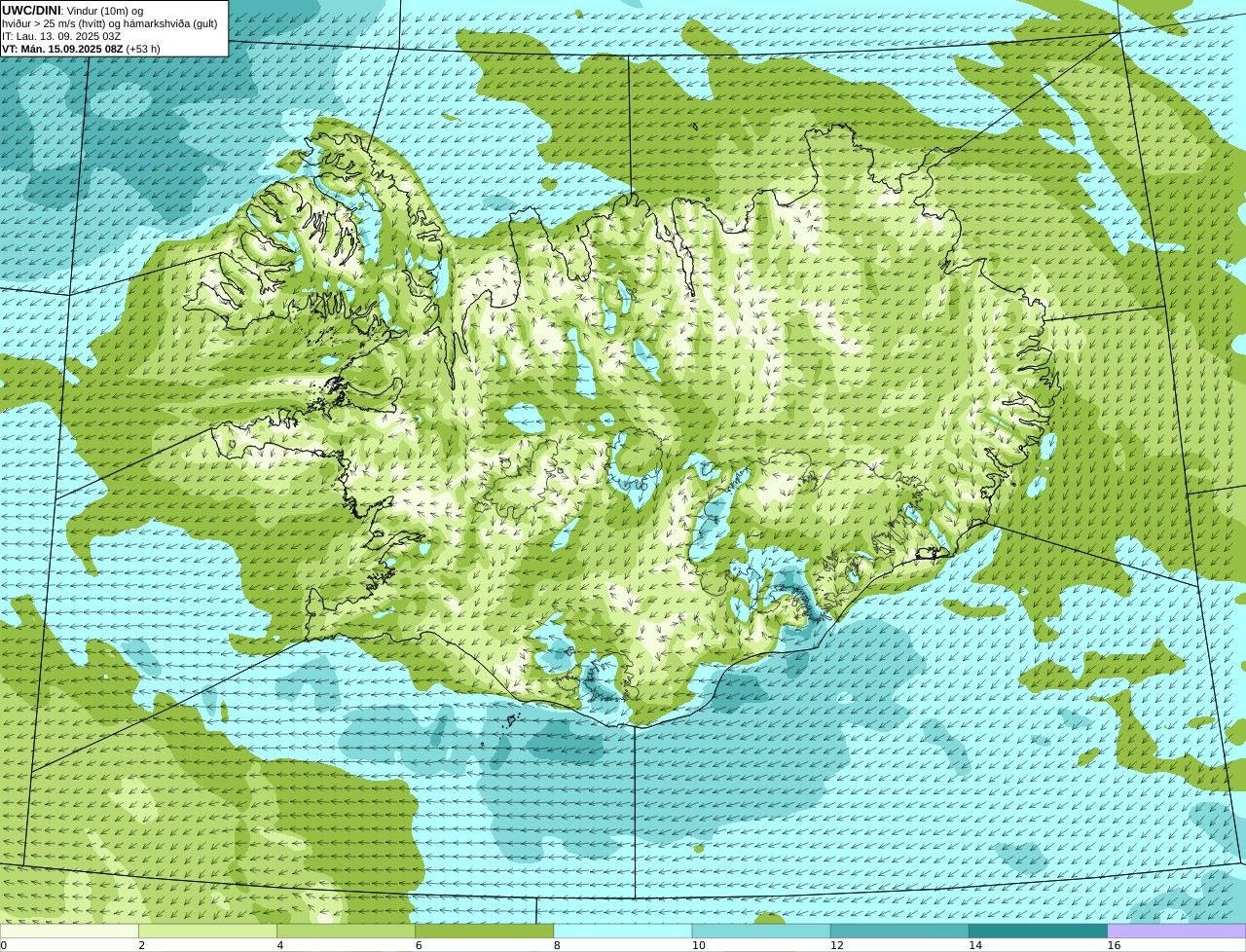Click the 12–14 m/s teal legend swatch
Screen dimensions: 1246x952
click(x=899, y=932)
